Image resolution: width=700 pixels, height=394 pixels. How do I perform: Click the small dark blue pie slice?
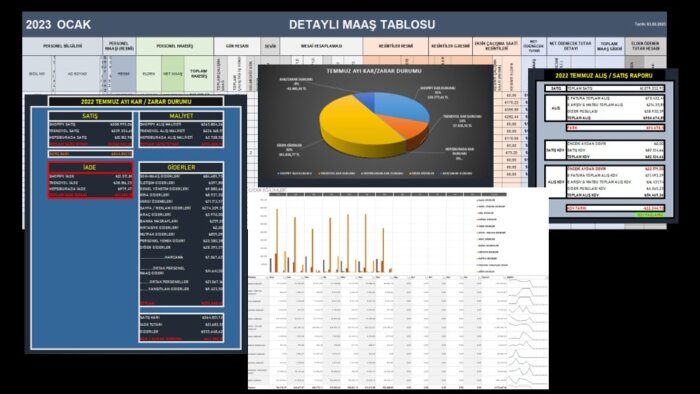365,99
